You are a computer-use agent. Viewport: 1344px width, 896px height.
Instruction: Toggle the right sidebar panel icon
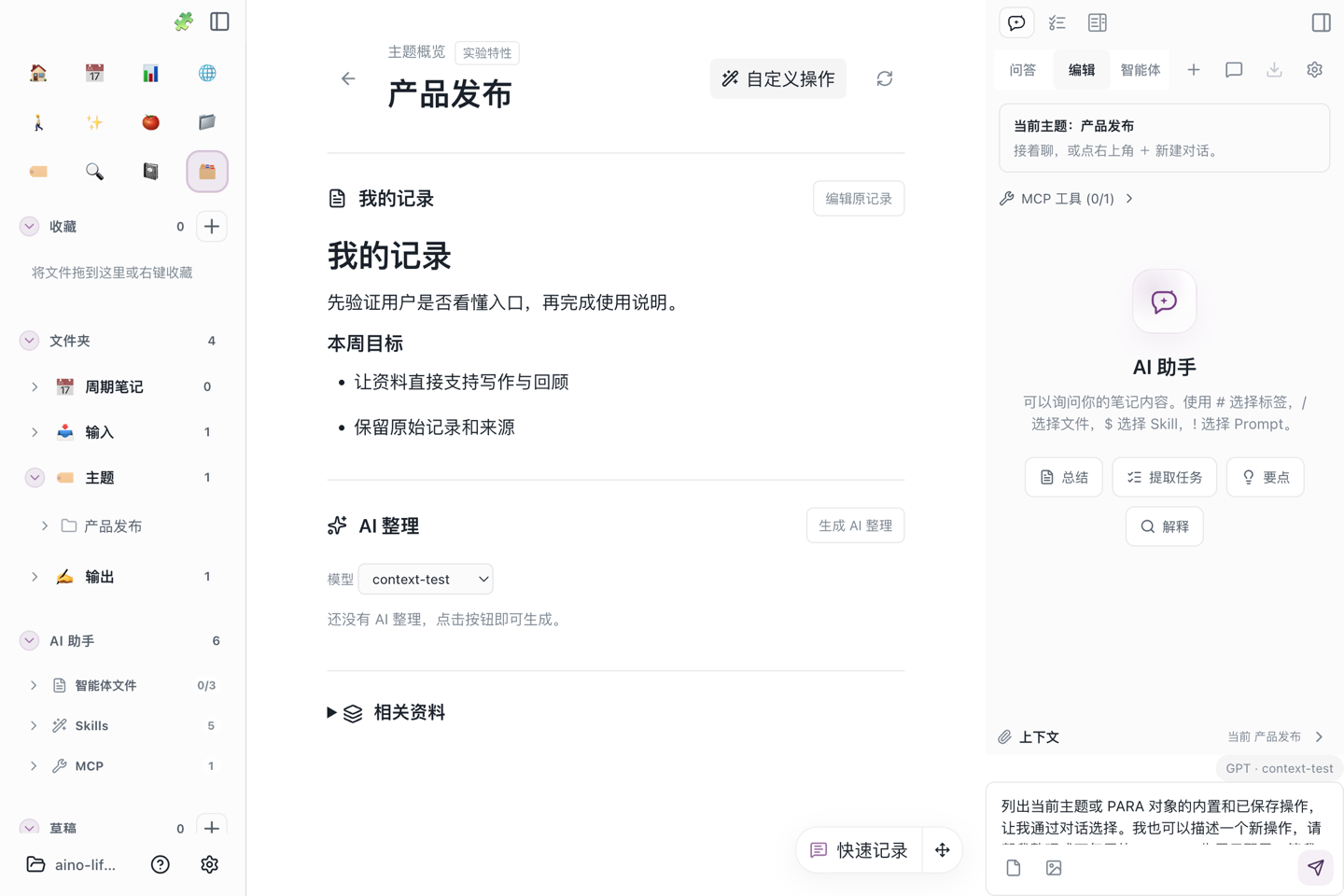tap(1322, 22)
